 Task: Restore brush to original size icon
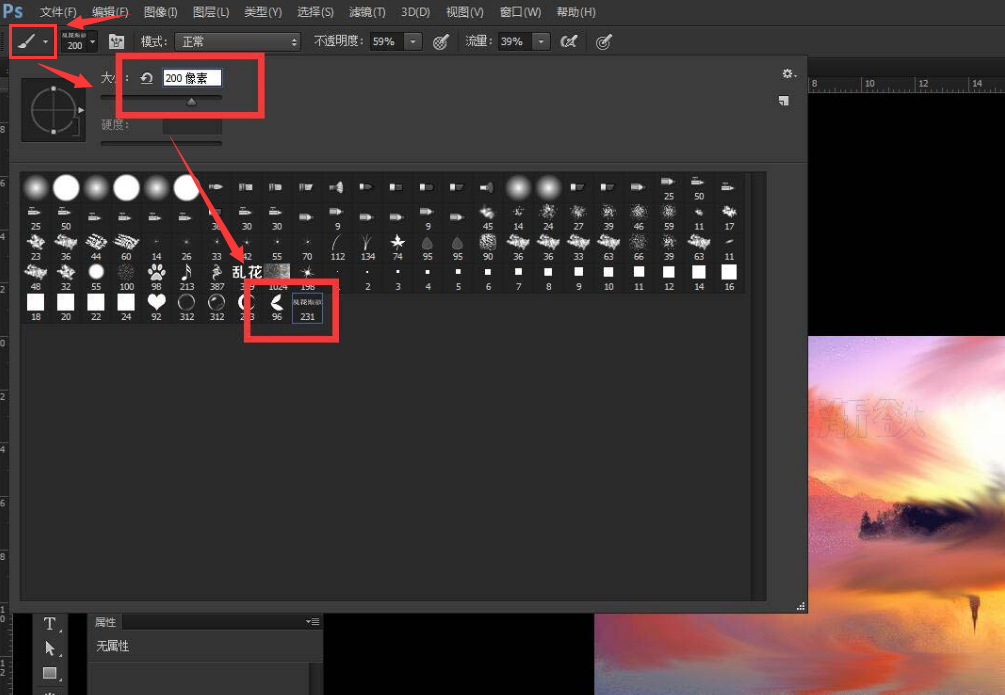(x=146, y=78)
